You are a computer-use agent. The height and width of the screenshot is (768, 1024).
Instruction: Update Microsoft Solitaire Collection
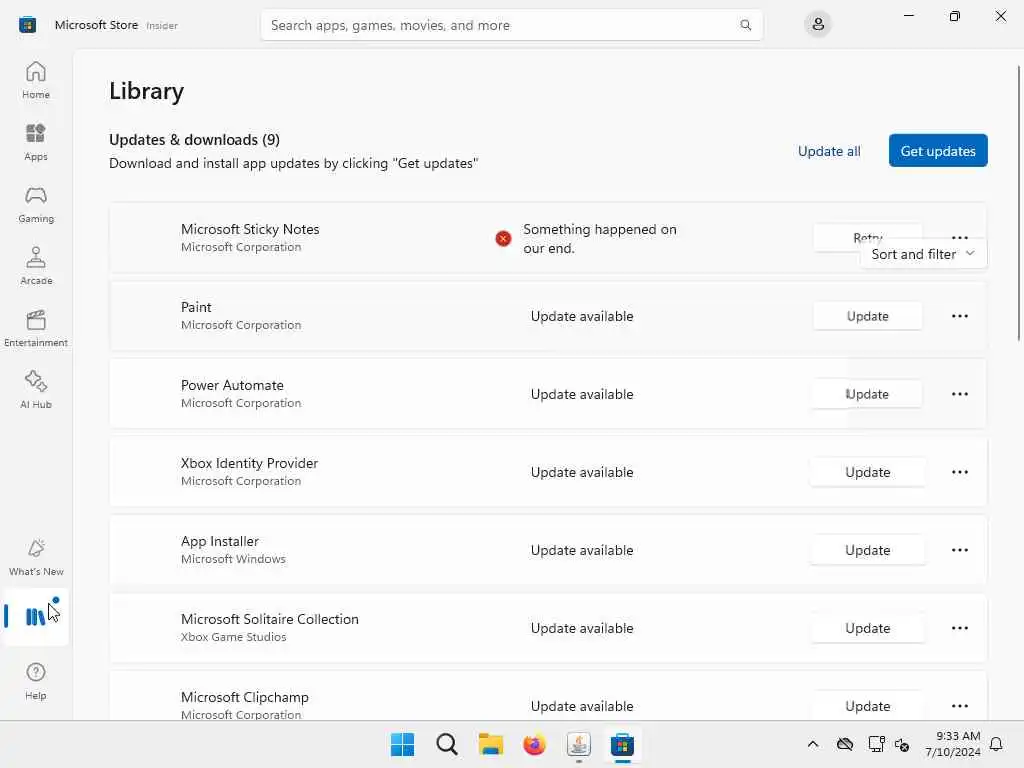pyautogui.click(x=867, y=628)
